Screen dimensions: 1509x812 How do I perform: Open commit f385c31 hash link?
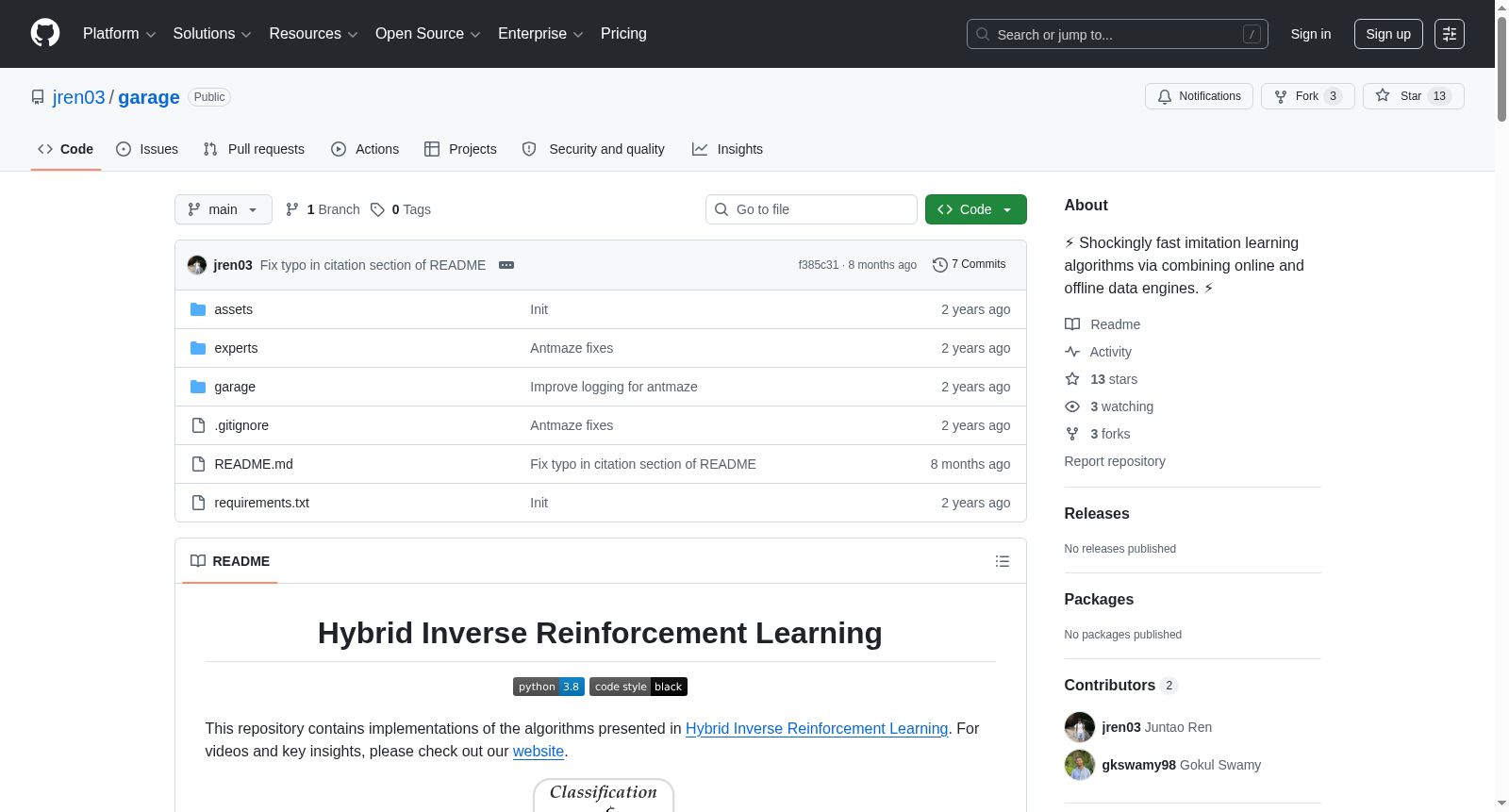point(819,265)
